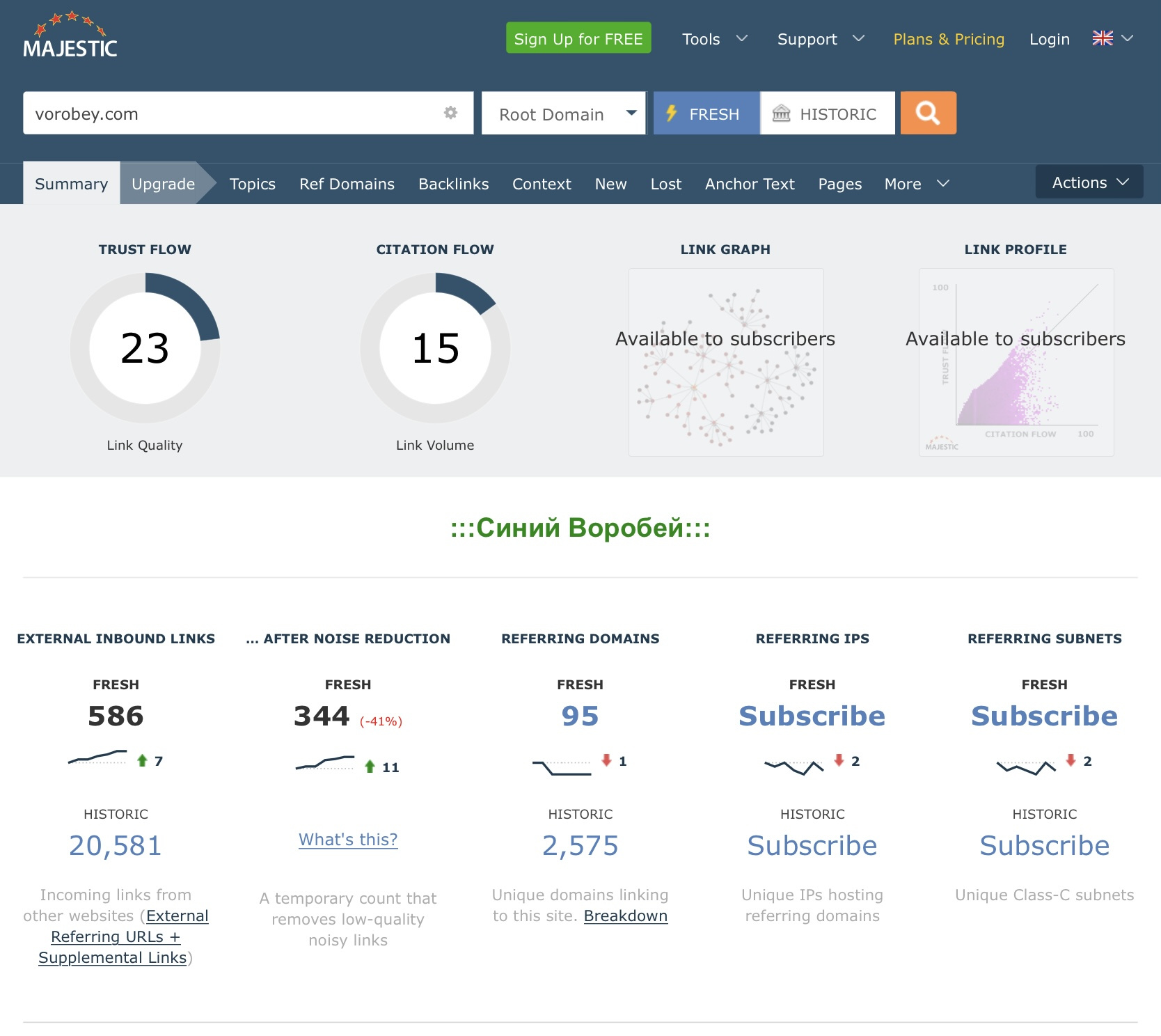The width and height of the screenshot is (1161, 1036).
Task: Click historic inbound links 20,581
Action: [116, 845]
